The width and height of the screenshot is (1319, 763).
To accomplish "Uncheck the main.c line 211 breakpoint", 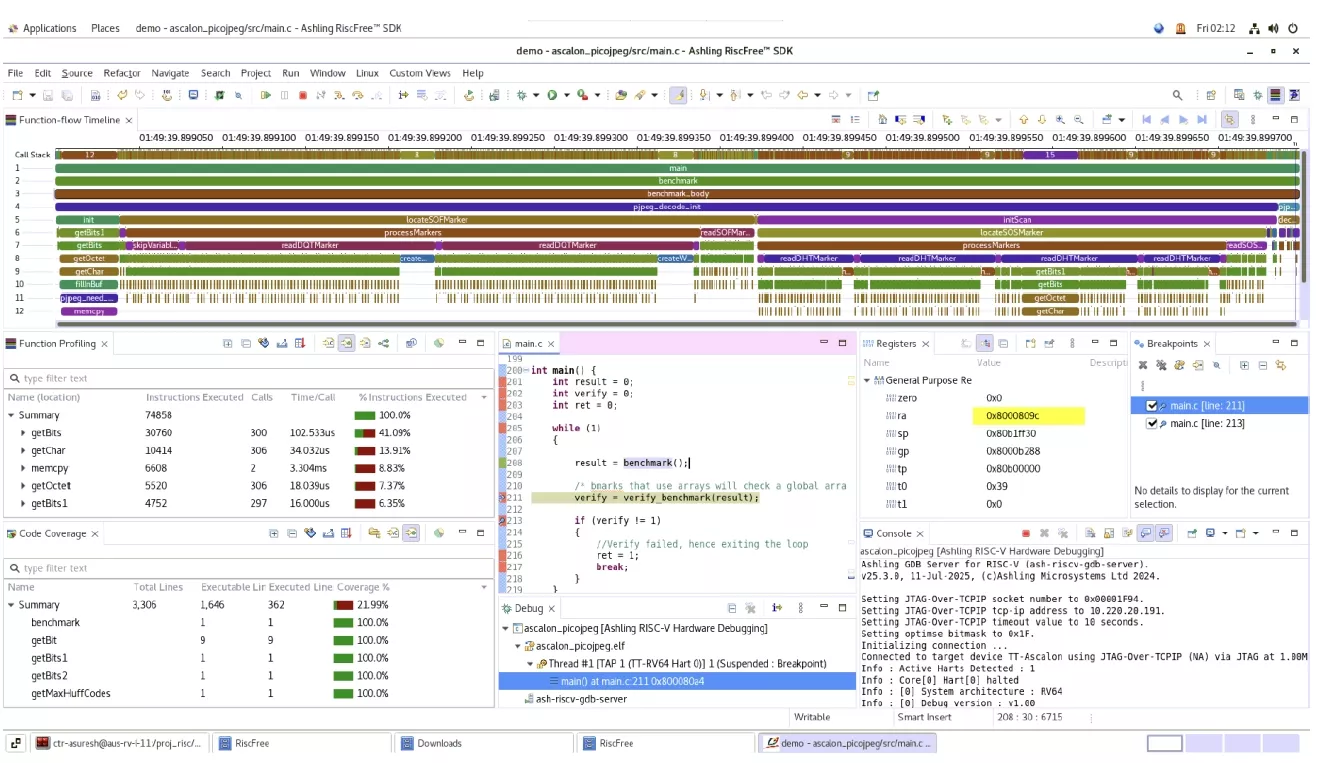I will pyautogui.click(x=1152, y=405).
